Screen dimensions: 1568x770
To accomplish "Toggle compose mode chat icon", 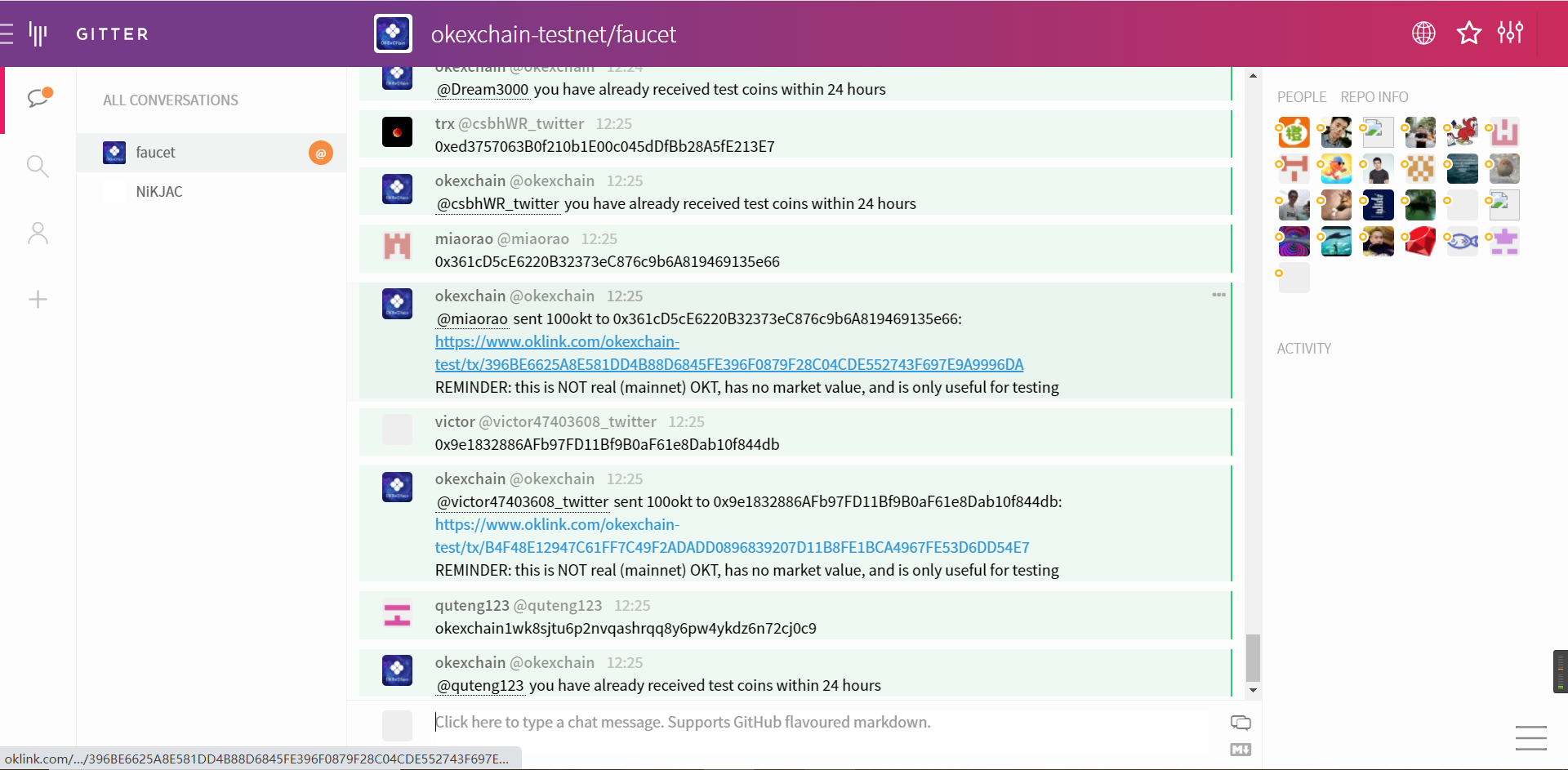I will pyautogui.click(x=1241, y=723).
